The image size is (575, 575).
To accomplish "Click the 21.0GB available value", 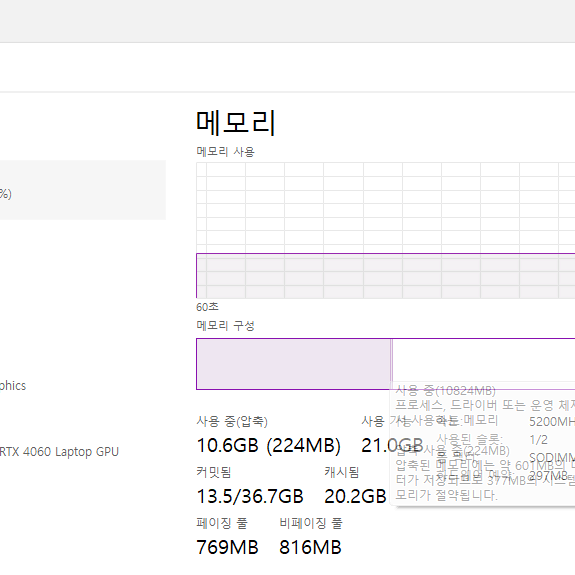I will pos(392,446).
